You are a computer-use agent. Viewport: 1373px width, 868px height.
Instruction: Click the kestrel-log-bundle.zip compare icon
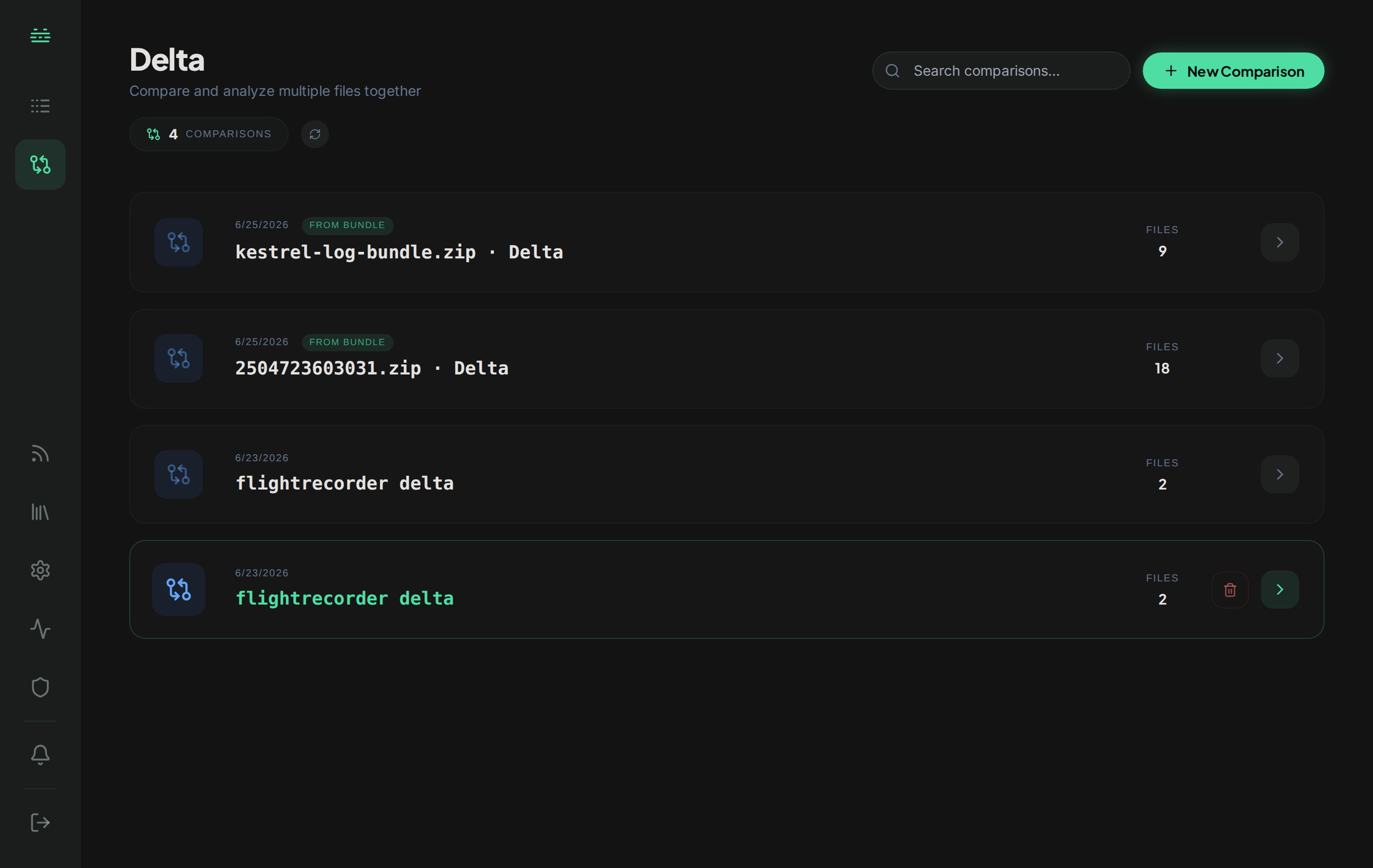tap(179, 242)
